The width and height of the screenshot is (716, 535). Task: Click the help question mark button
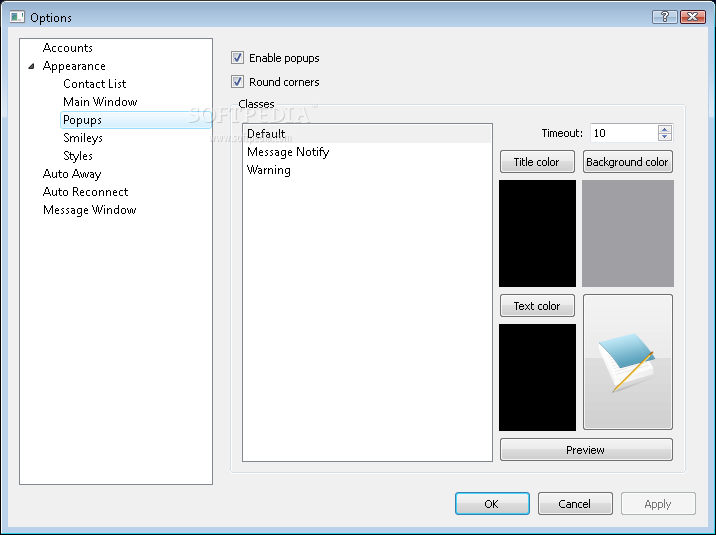click(x=665, y=17)
